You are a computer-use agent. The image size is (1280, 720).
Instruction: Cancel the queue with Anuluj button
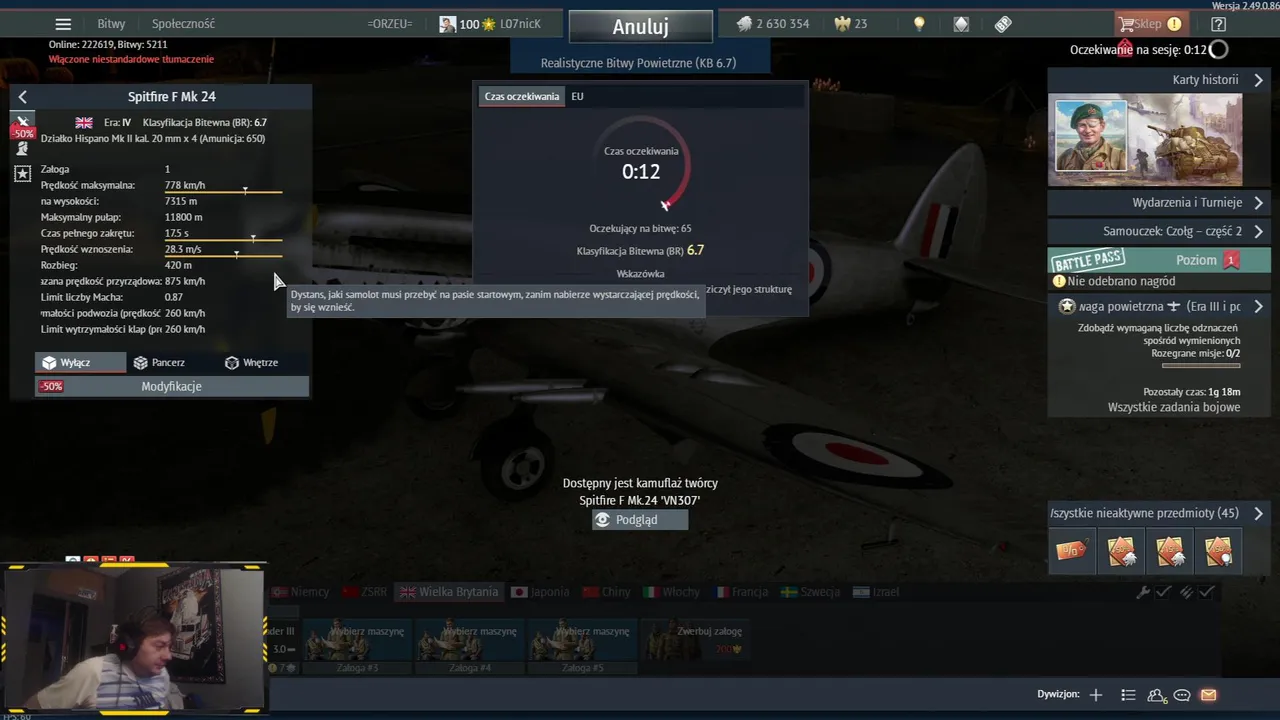(x=641, y=26)
